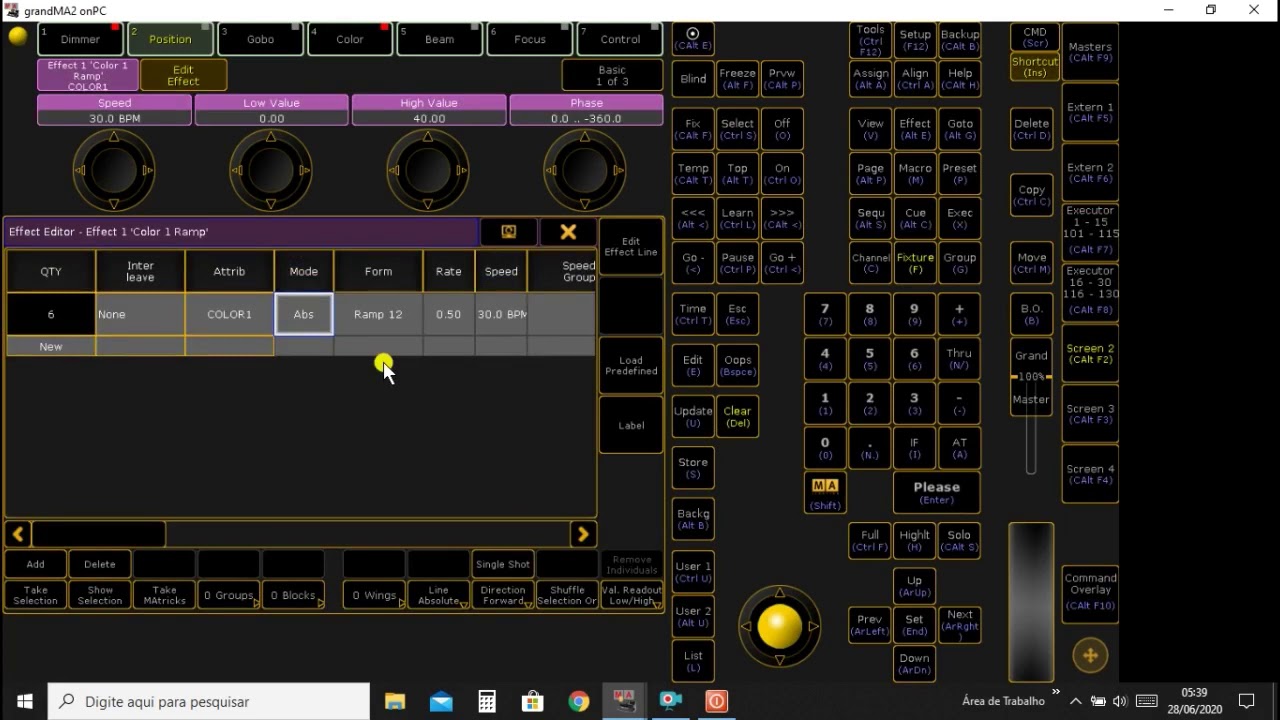Click the Store key
Screen dimensions: 1280x720
pyautogui.click(x=693, y=467)
